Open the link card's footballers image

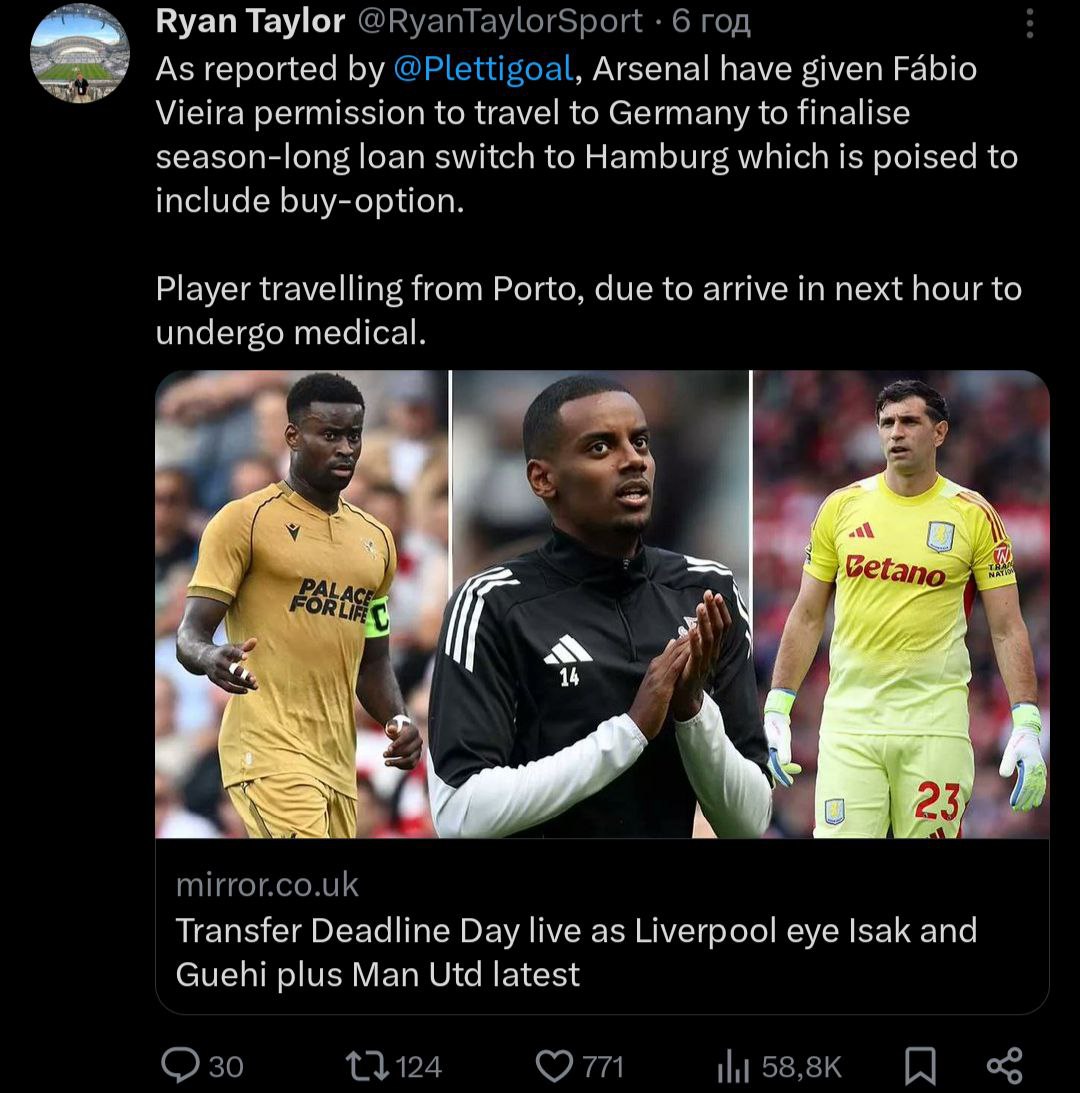coord(602,604)
